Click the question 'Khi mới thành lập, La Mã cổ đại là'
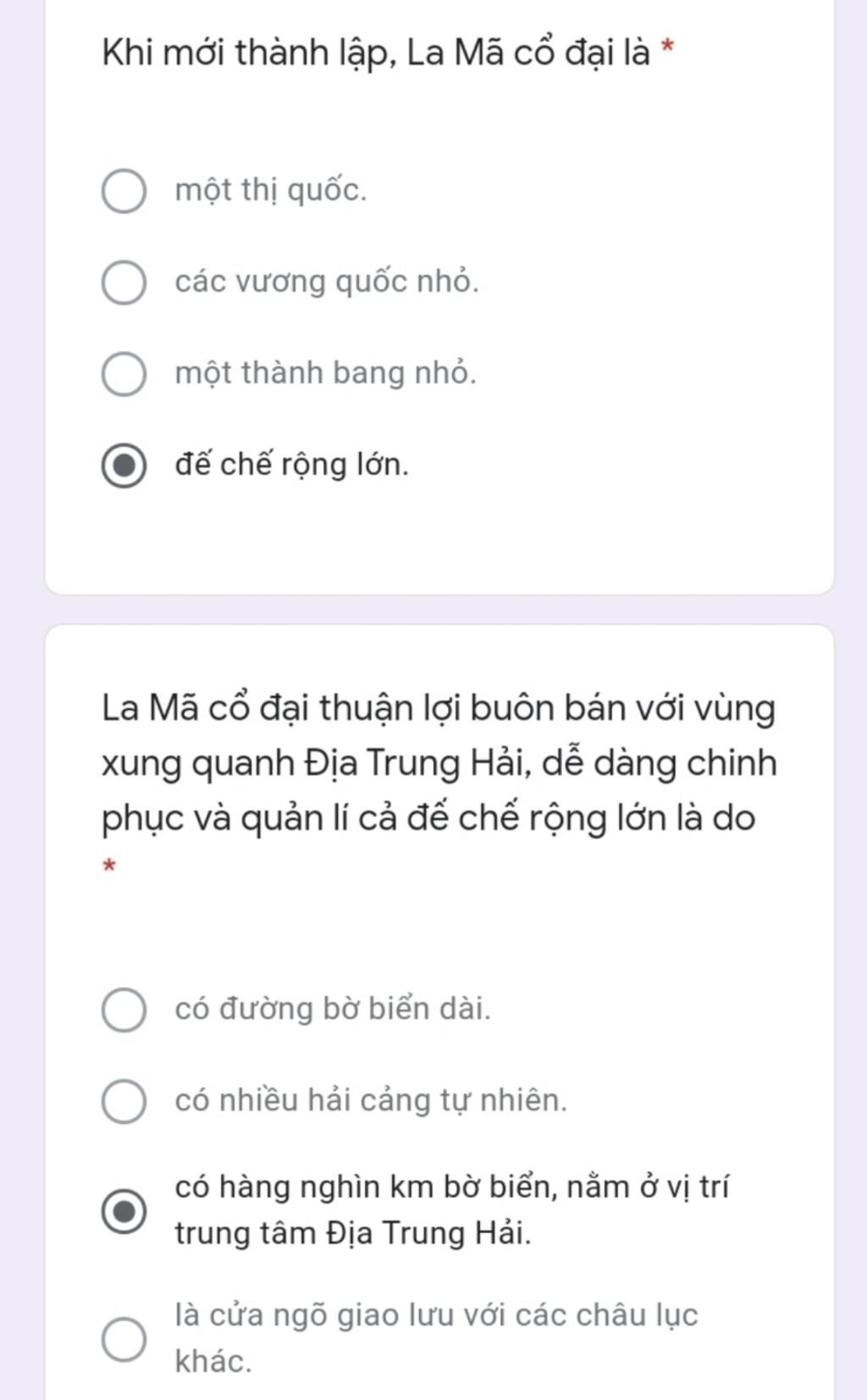The image size is (867, 1400). tap(376, 53)
